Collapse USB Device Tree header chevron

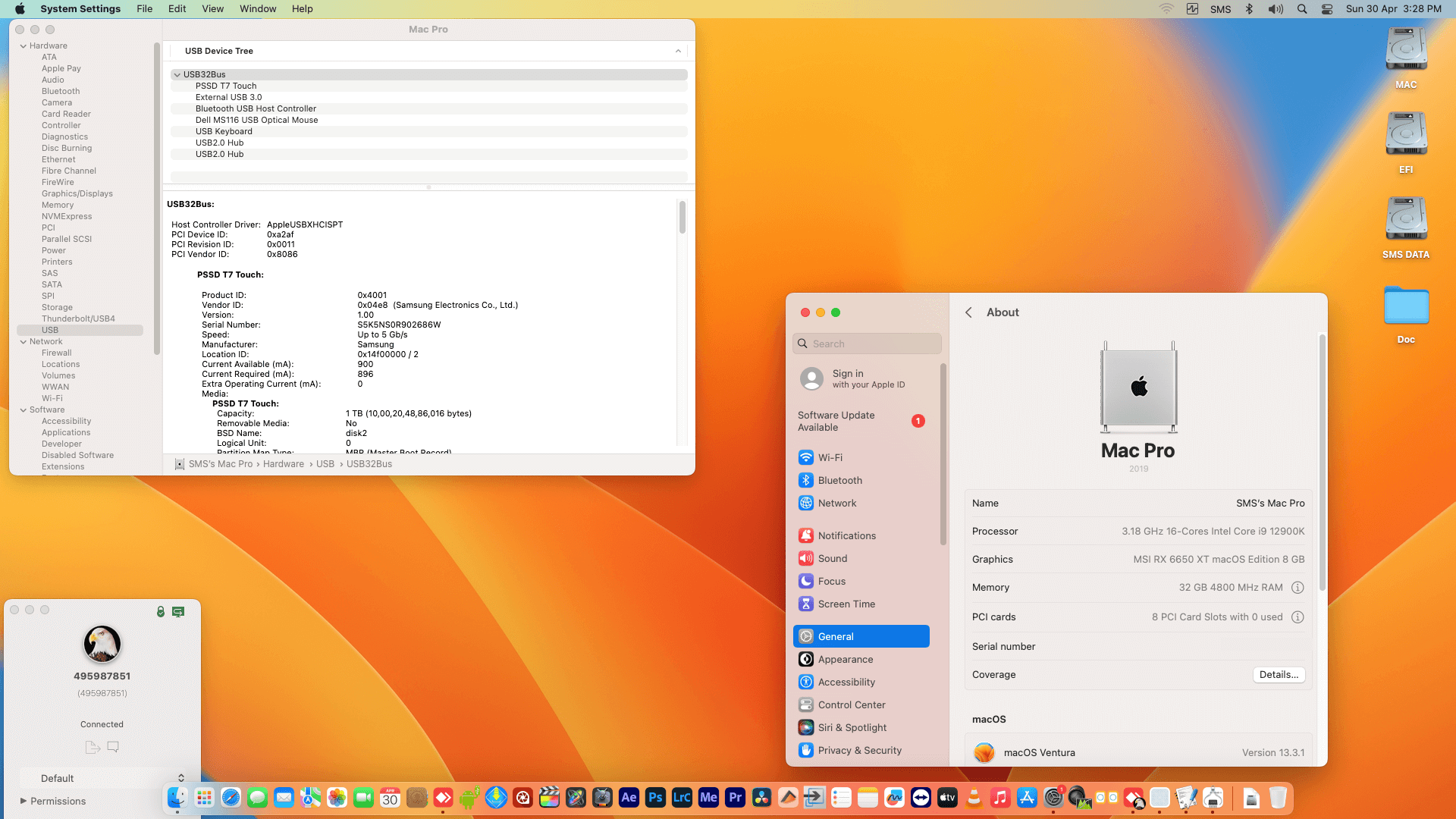(678, 52)
